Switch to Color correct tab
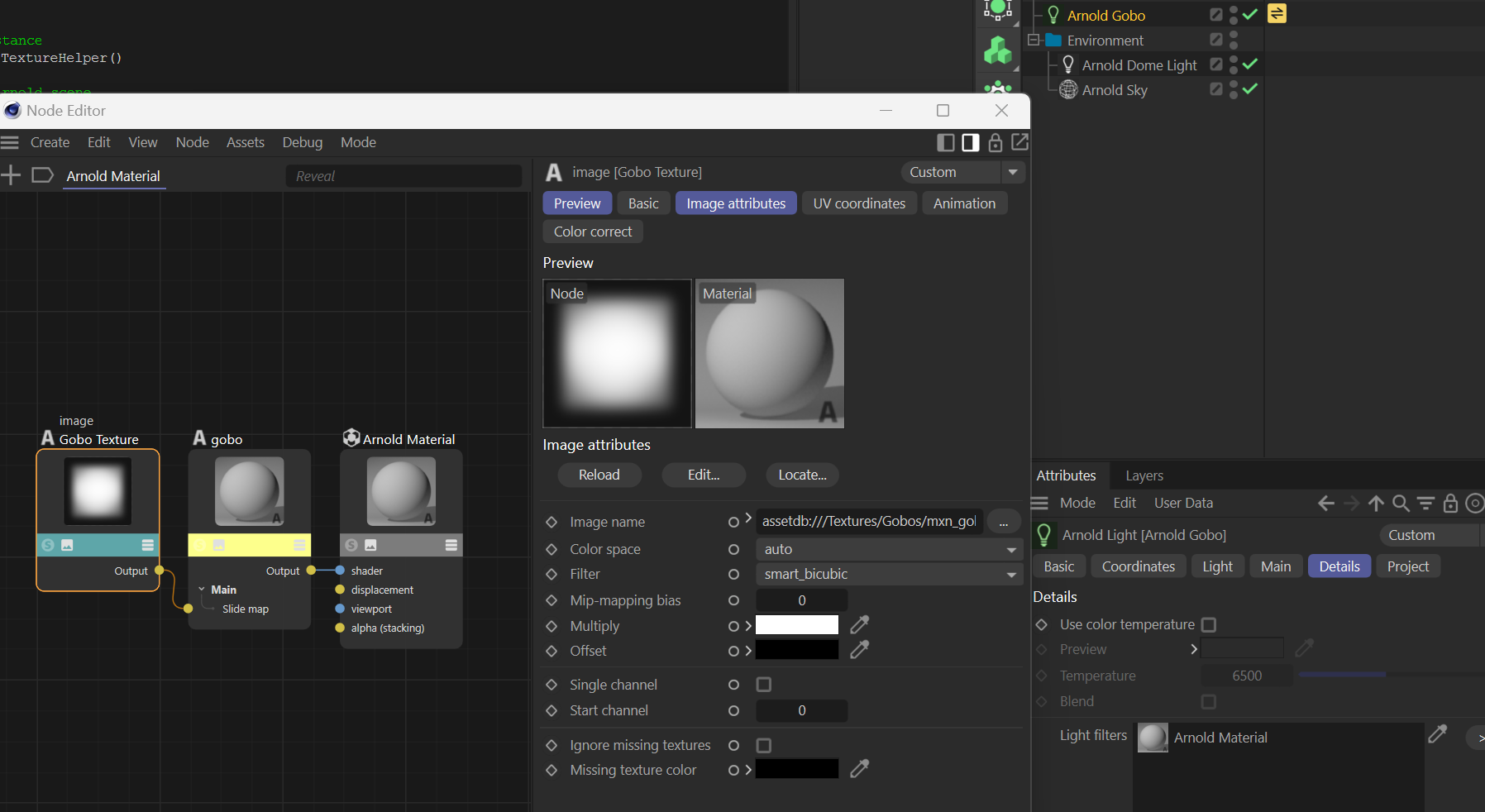The image size is (1485, 812). pyautogui.click(x=593, y=232)
